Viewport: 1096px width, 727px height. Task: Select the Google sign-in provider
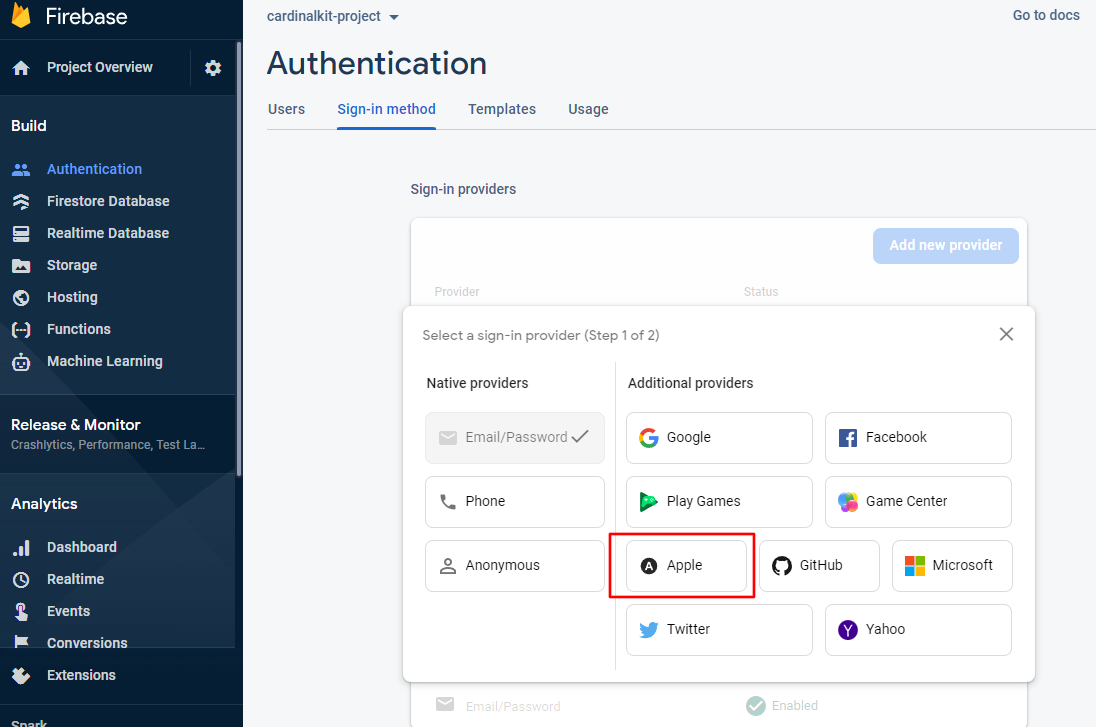click(x=718, y=437)
